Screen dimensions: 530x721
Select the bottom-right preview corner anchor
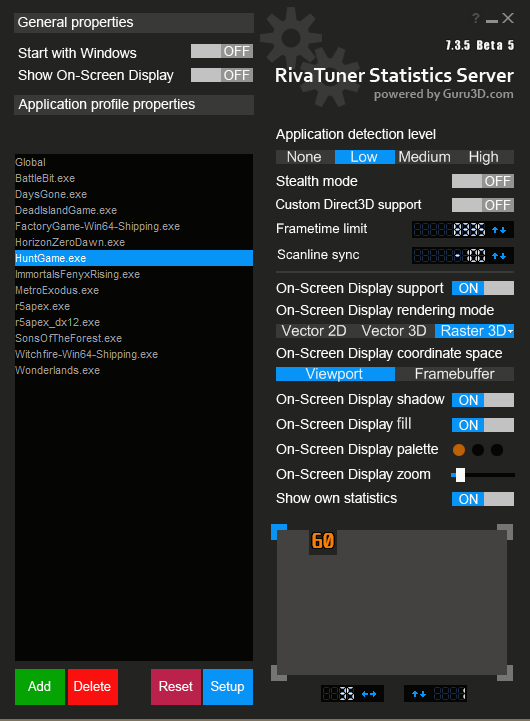(505, 673)
